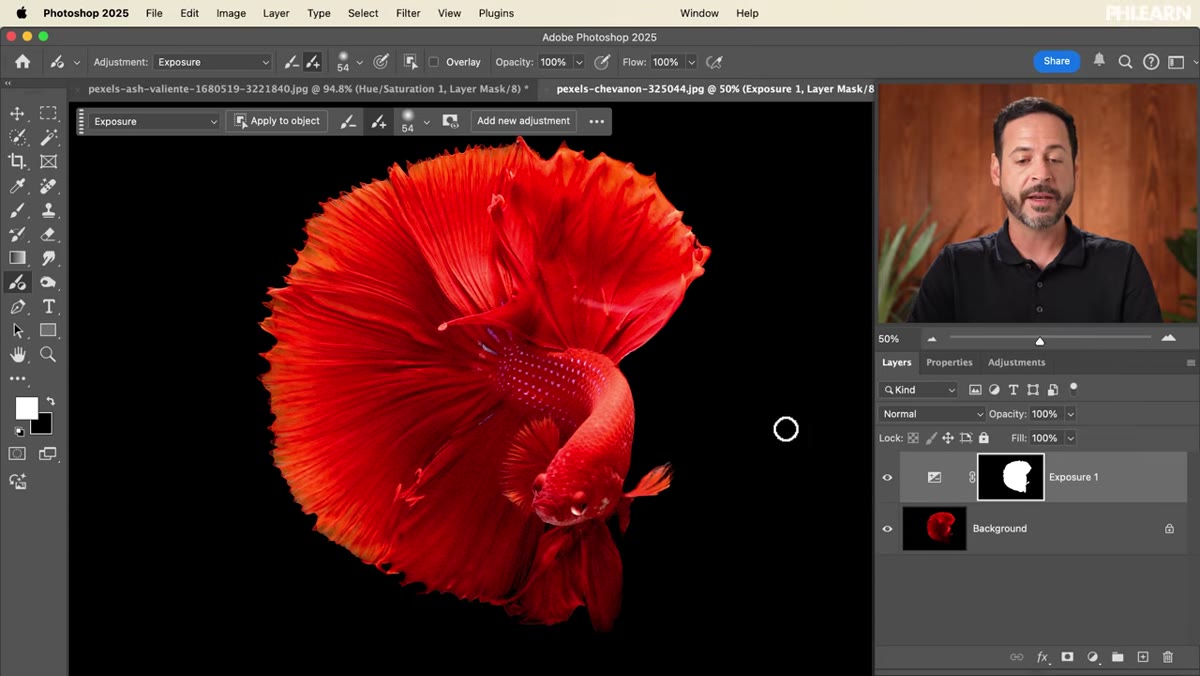Viewport: 1200px width, 676px height.
Task: Select the Quick Selection tool
Action: 17,137
